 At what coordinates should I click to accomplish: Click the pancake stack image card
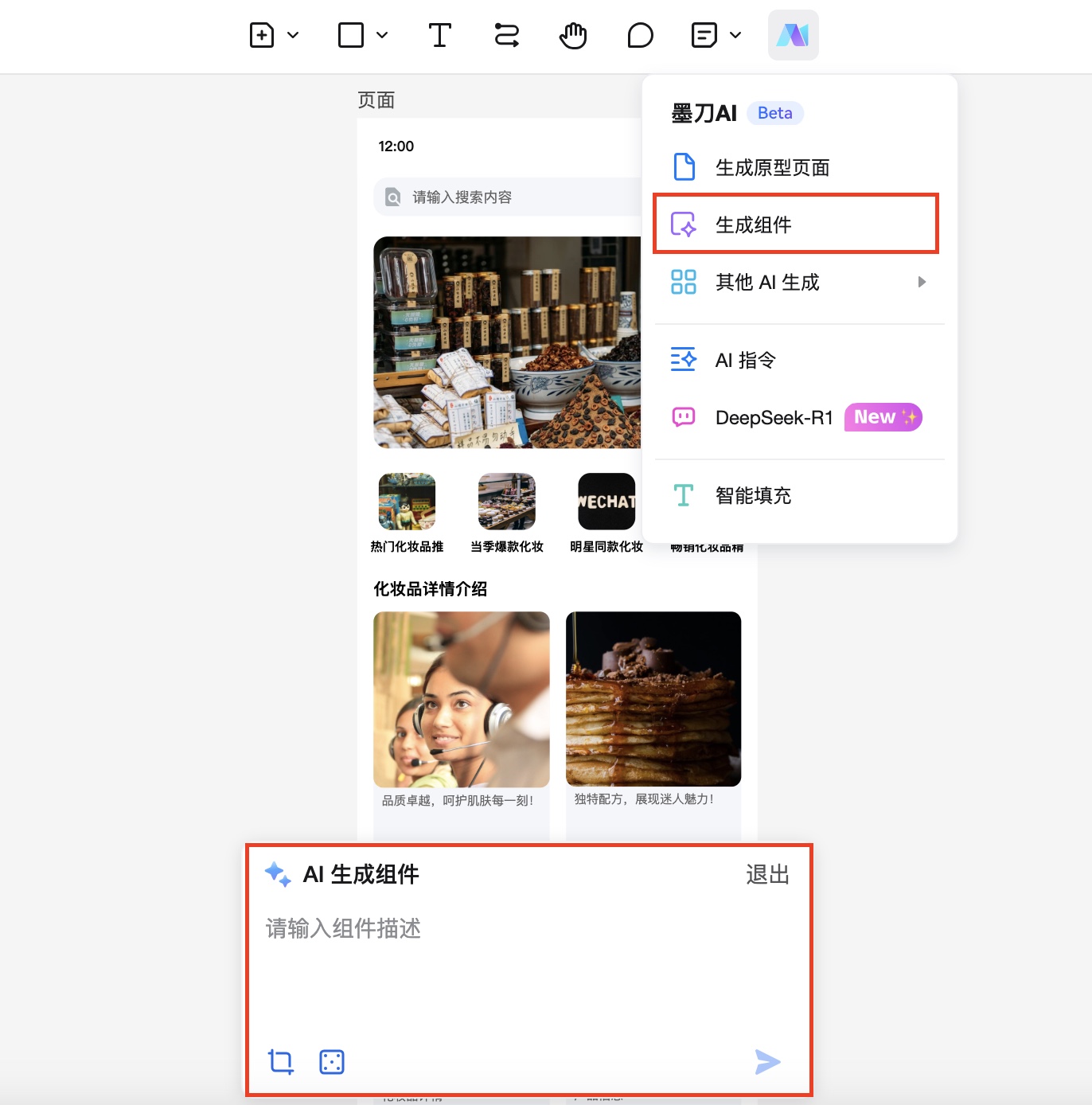tap(653, 699)
